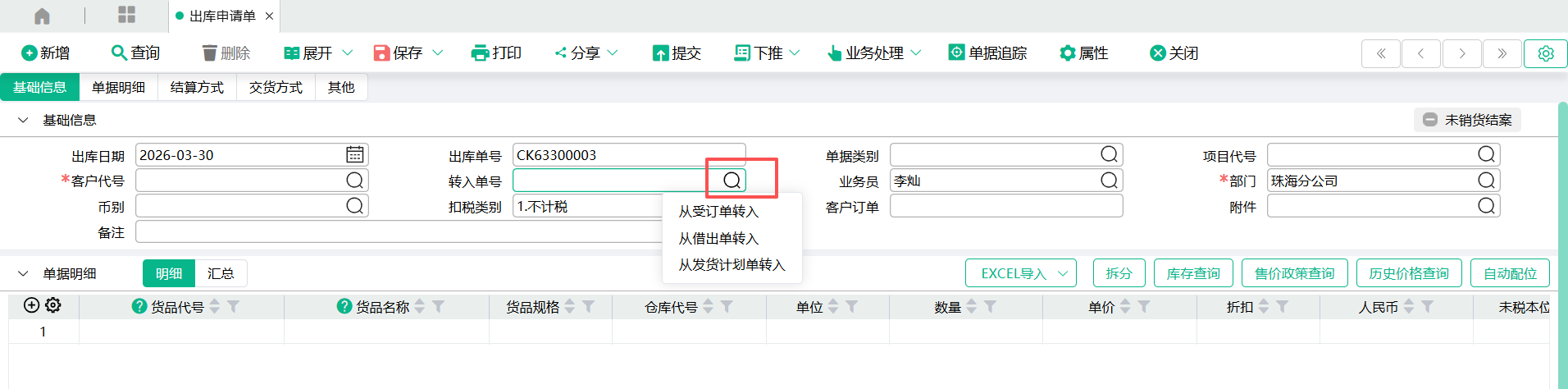Image resolution: width=1568 pixels, height=389 pixels.
Task: Click the 新增 add icon button
Action: 30,53
